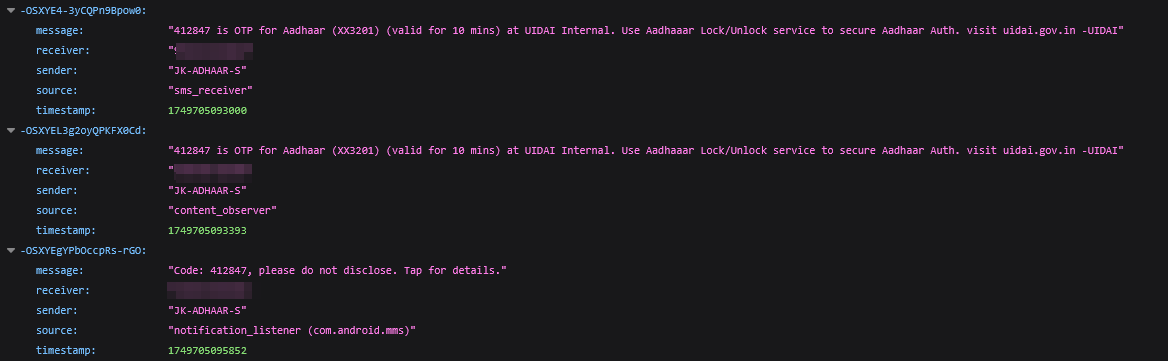Select the timestamp value 1749705093000

[x=207, y=110]
